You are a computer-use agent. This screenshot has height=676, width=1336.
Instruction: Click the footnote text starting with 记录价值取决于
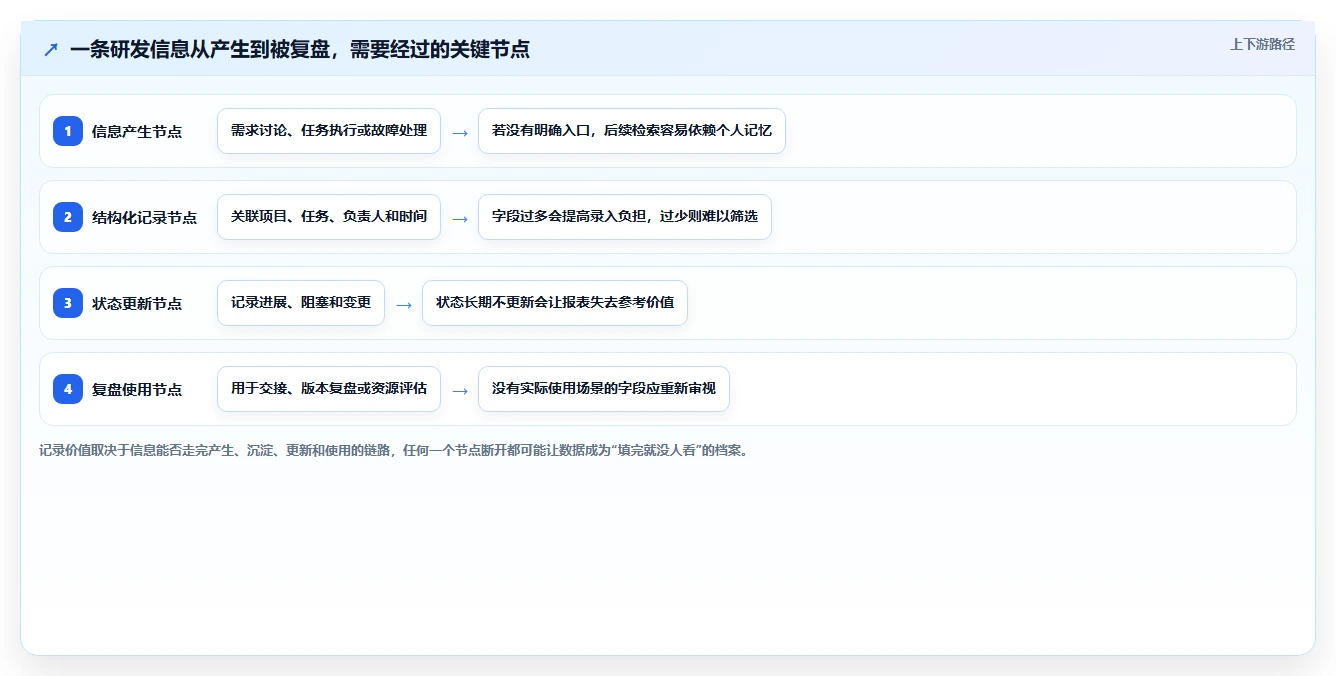click(x=393, y=450)
